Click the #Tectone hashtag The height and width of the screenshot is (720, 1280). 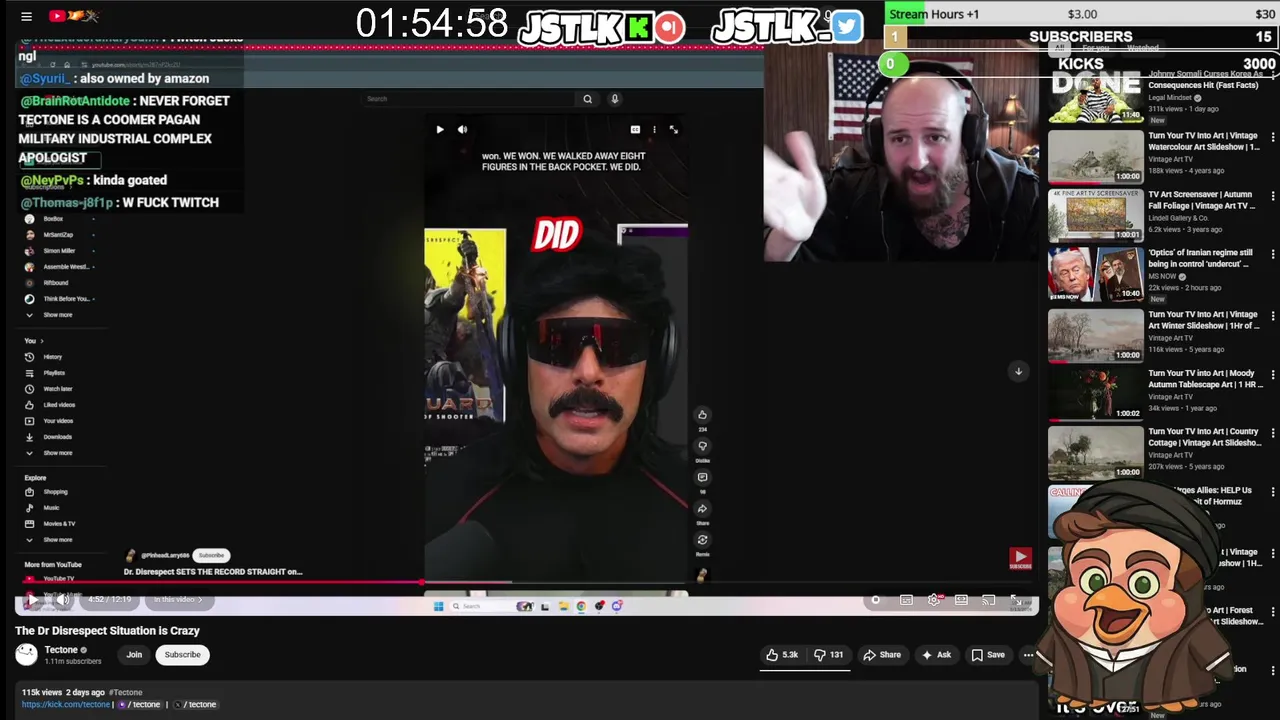pyautogui.click(x=125, y=692)
